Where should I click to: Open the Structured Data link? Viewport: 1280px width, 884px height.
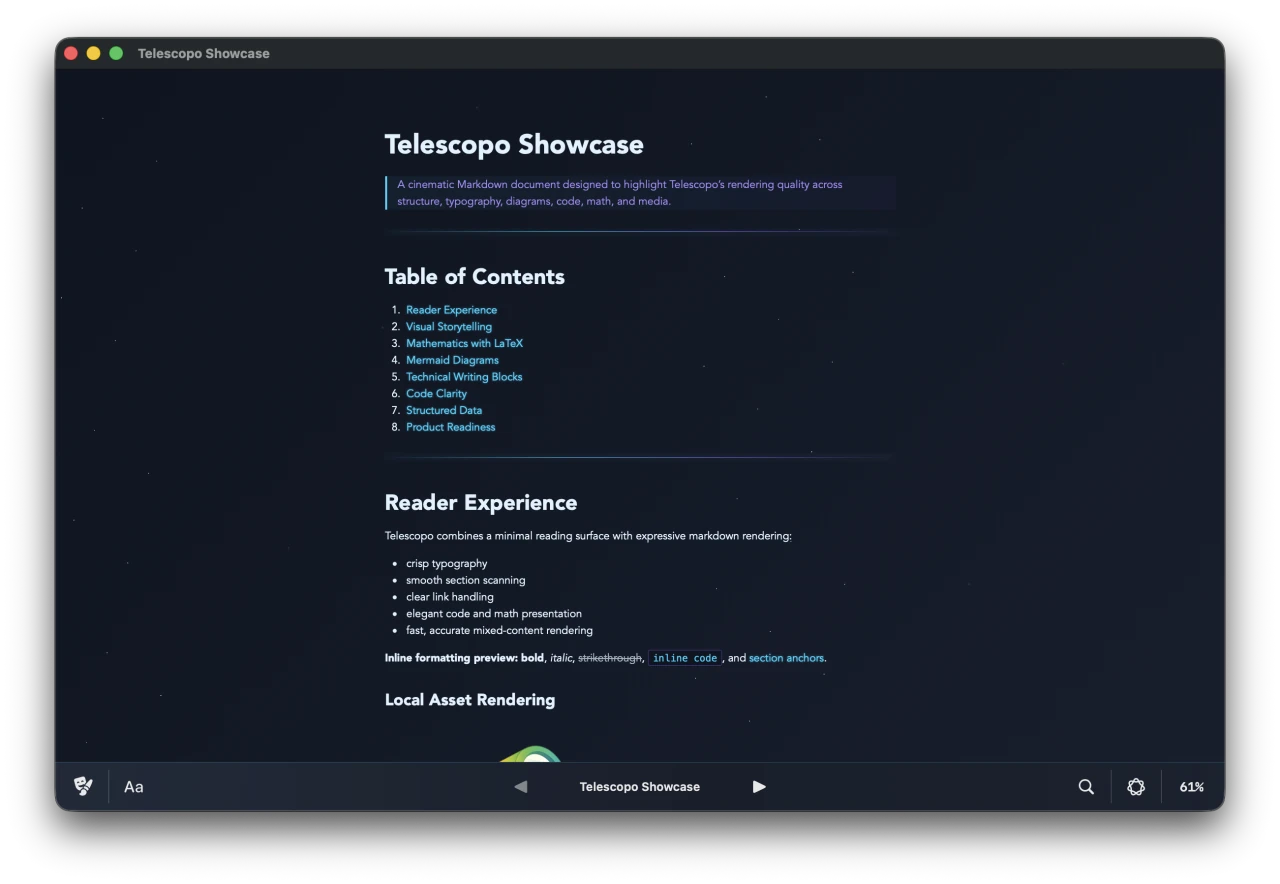coord(443,410)
